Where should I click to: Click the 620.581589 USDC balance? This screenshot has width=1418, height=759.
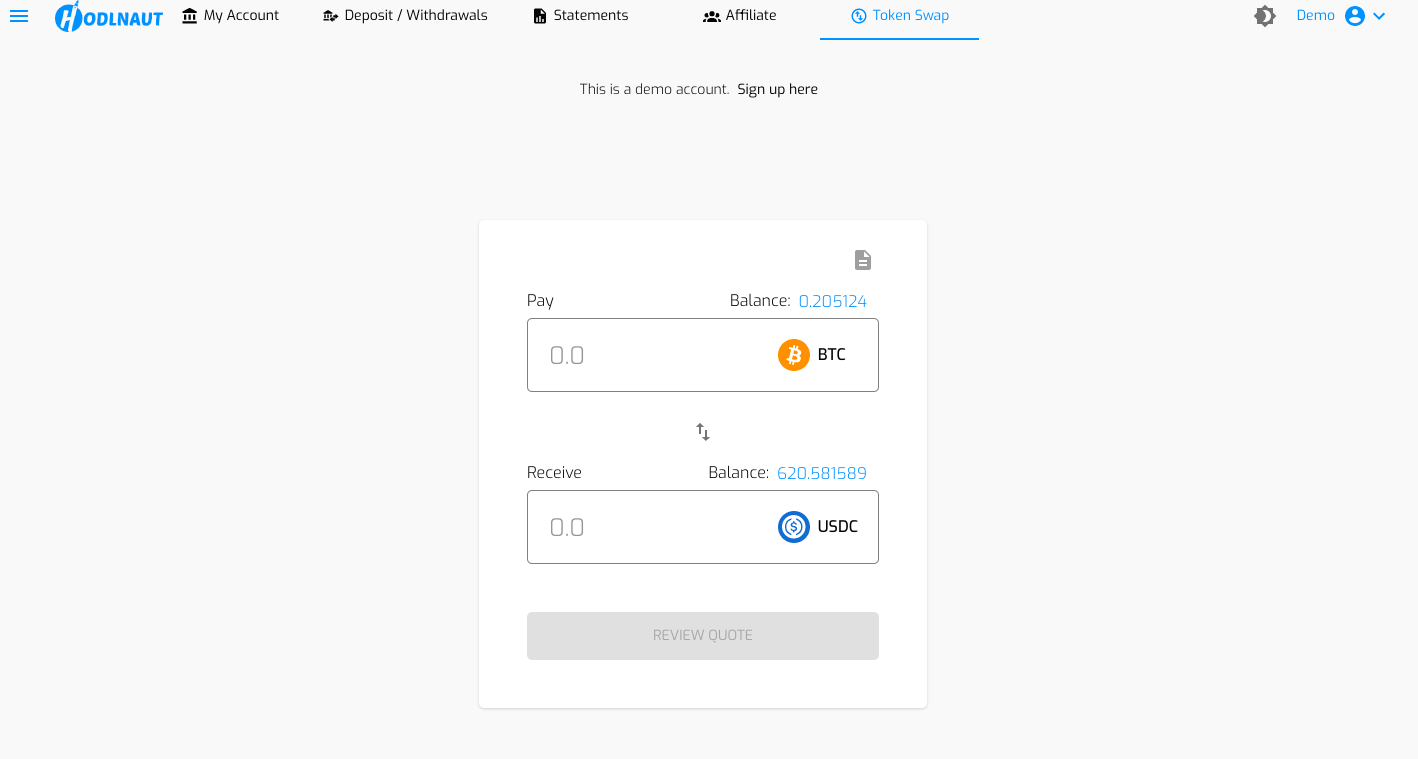pos(822,473)
